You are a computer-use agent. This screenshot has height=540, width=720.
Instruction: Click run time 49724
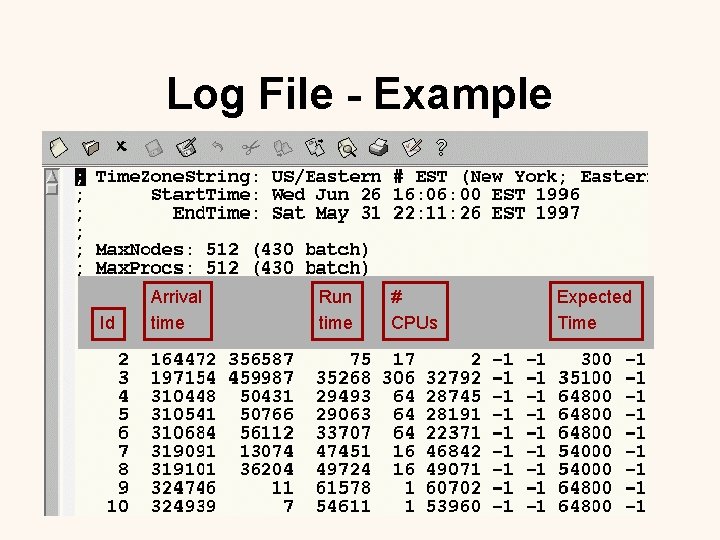343,469
